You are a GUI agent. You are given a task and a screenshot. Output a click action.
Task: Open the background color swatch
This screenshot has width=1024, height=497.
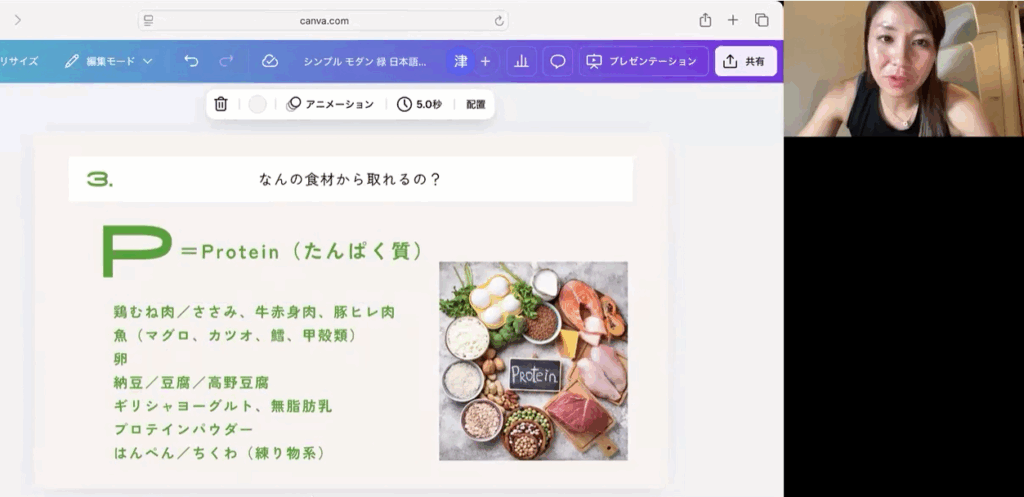tap(258, 104)
